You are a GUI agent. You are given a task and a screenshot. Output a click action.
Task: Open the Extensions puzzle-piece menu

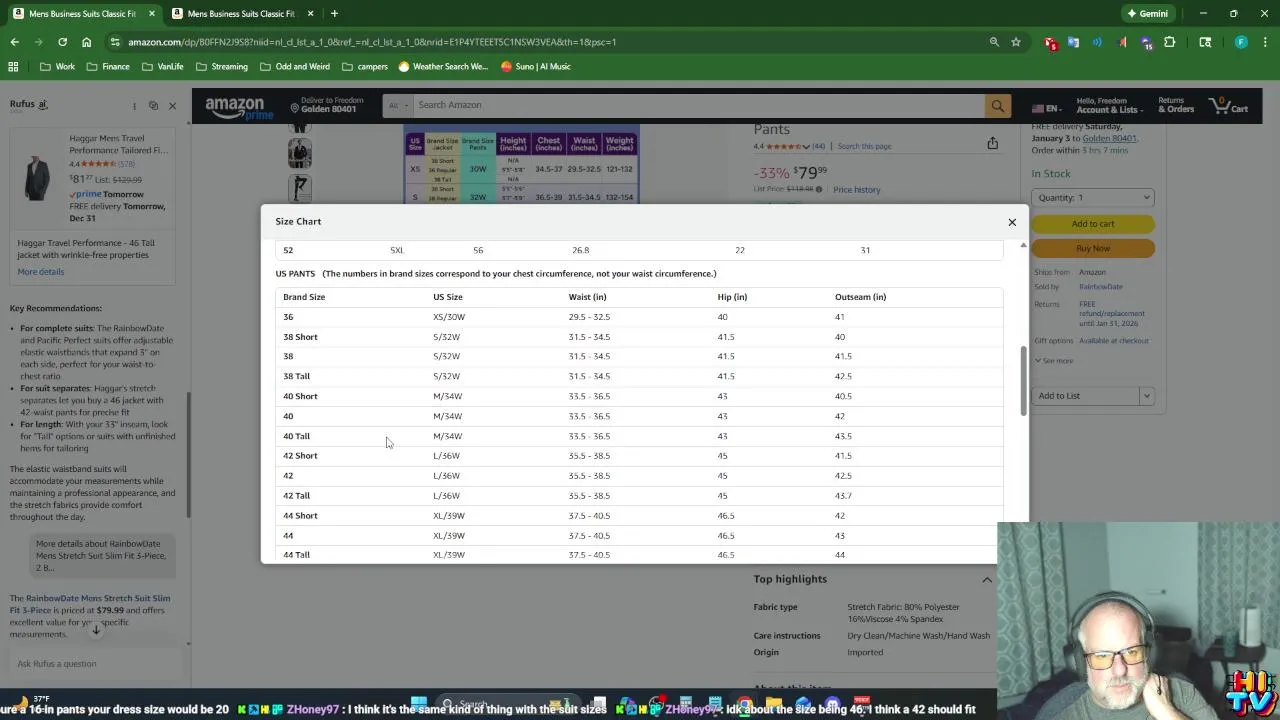(x=1170, y=42)
